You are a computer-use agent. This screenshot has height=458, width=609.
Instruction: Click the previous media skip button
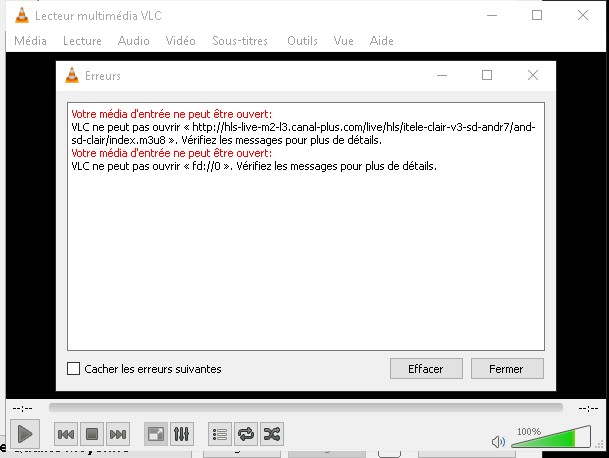coord(66,434)
